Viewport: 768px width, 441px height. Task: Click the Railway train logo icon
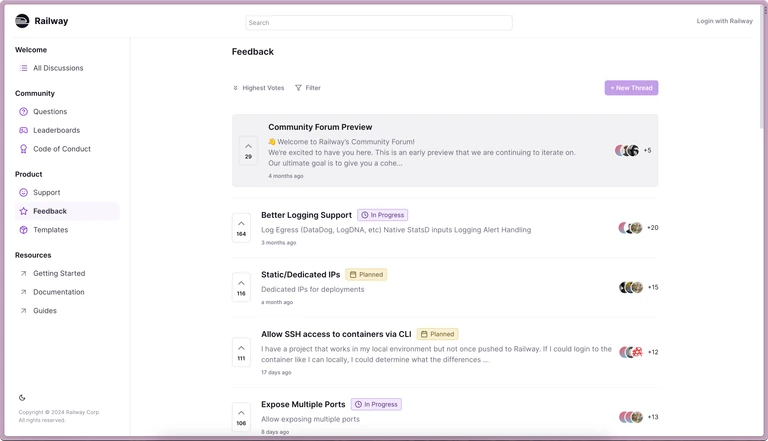[x=22, y=21]
